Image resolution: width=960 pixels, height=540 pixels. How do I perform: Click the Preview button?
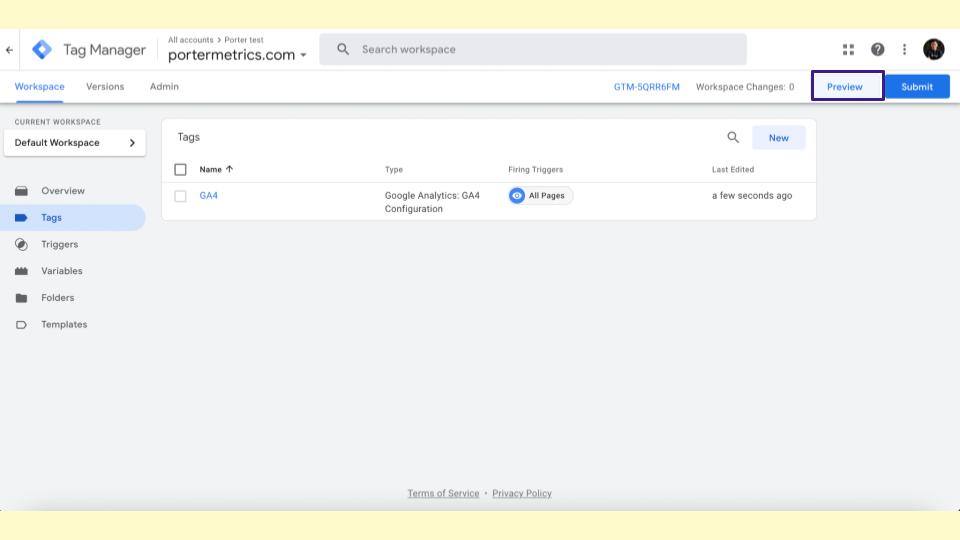tap(847, 86)
